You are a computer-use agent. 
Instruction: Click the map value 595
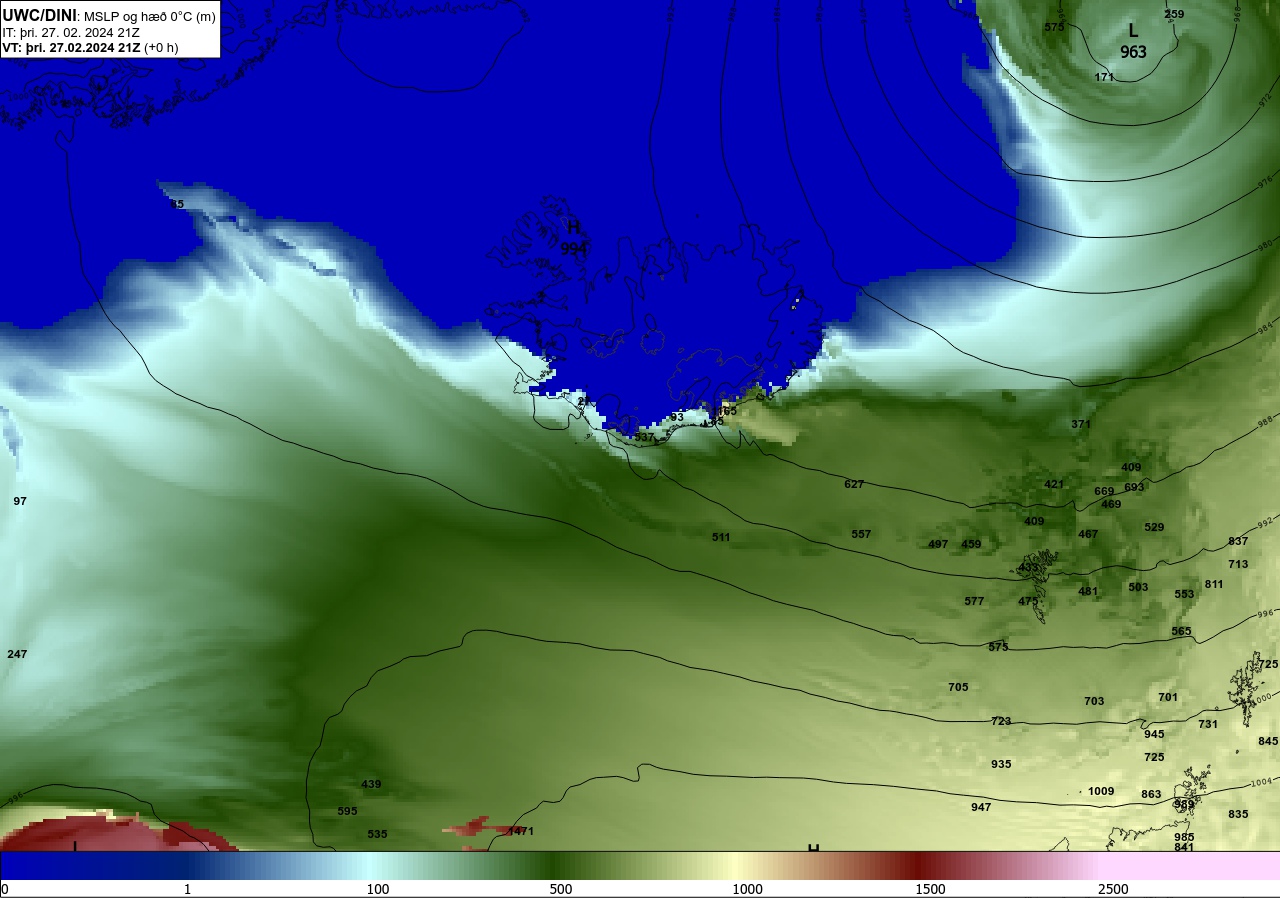pyautogui.click(x=347, y=811)
